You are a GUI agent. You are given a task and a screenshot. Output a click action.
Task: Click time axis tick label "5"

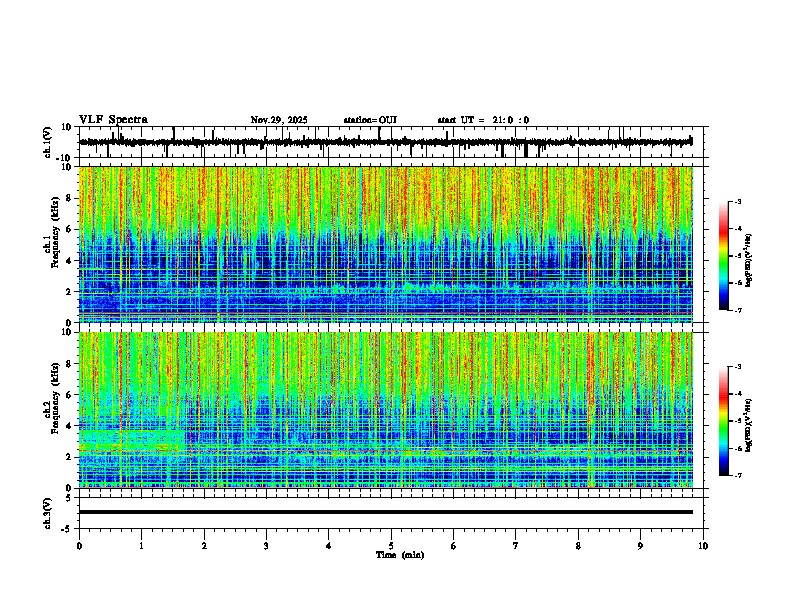tap(391, 546)
